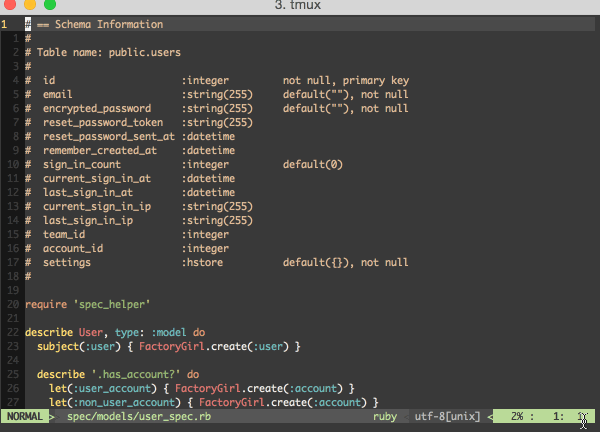Viewport: 600px width, 432px height.
Task: Click 'reset_password_token' column name
Action: [103, 122]
